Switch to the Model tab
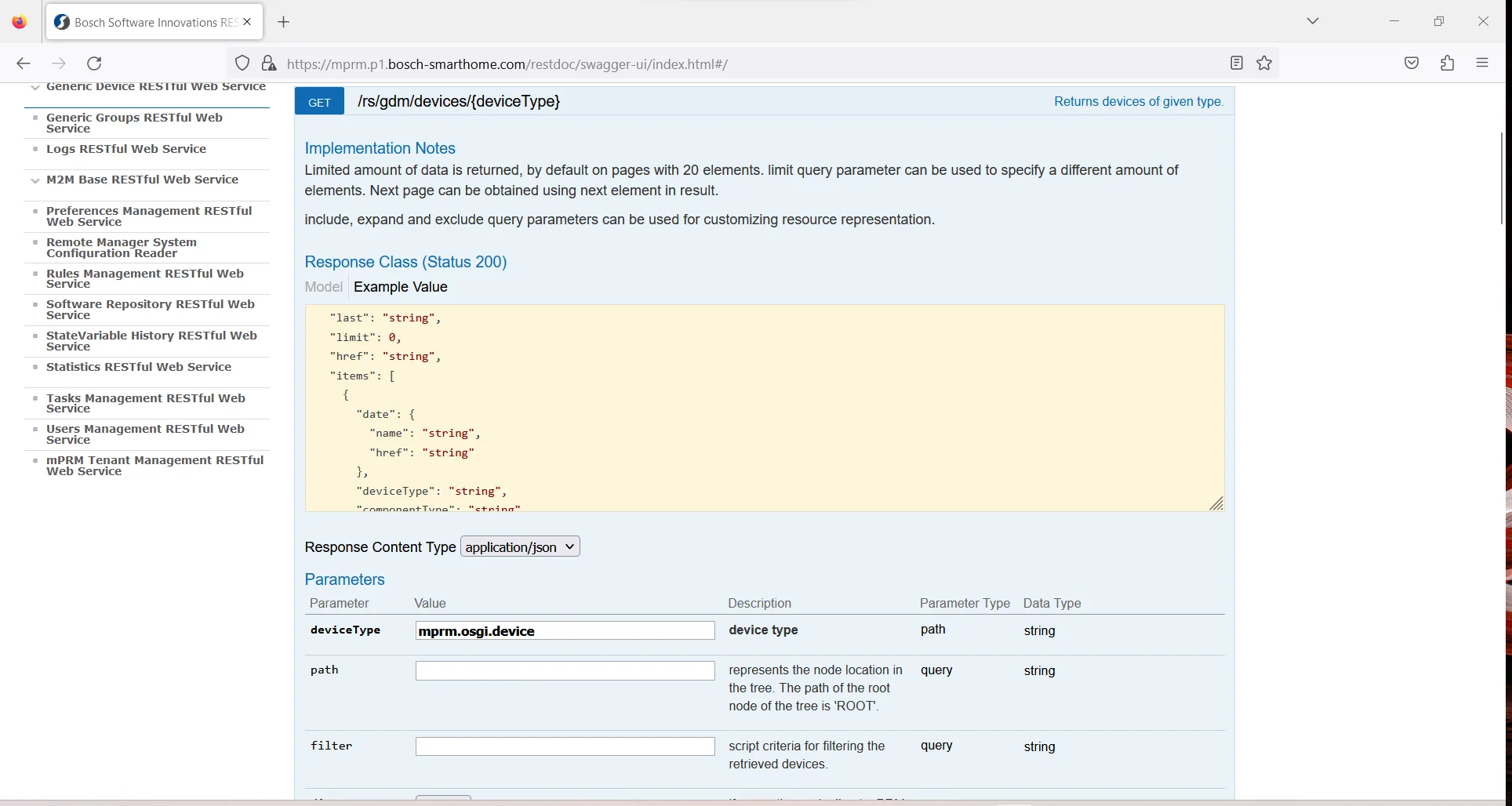 pyautogui.click(x=323, y=287)
